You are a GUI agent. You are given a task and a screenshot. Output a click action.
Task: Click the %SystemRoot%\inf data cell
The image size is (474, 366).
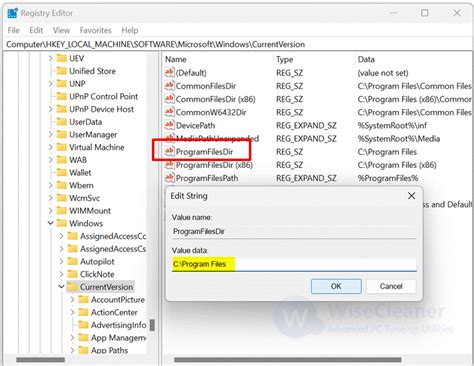(x=392, y=125)
